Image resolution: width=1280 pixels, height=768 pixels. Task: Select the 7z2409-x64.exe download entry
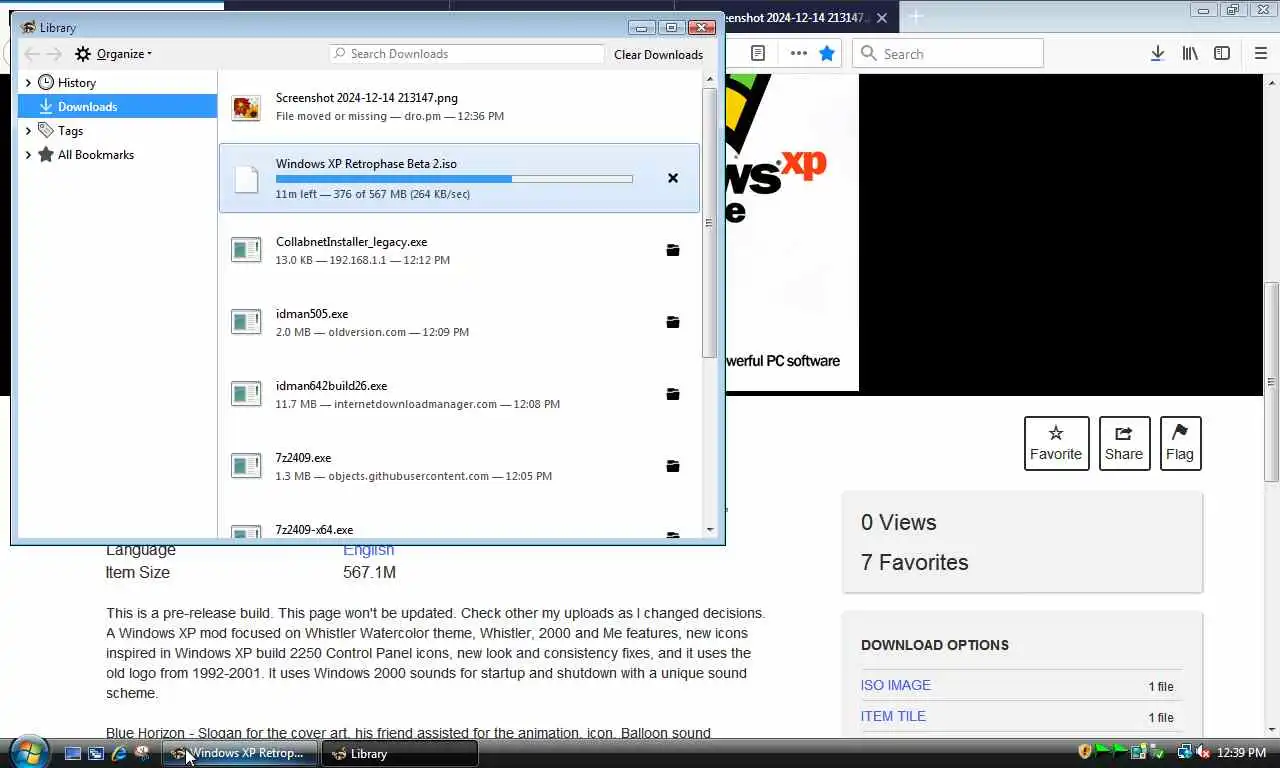(459, 530)
